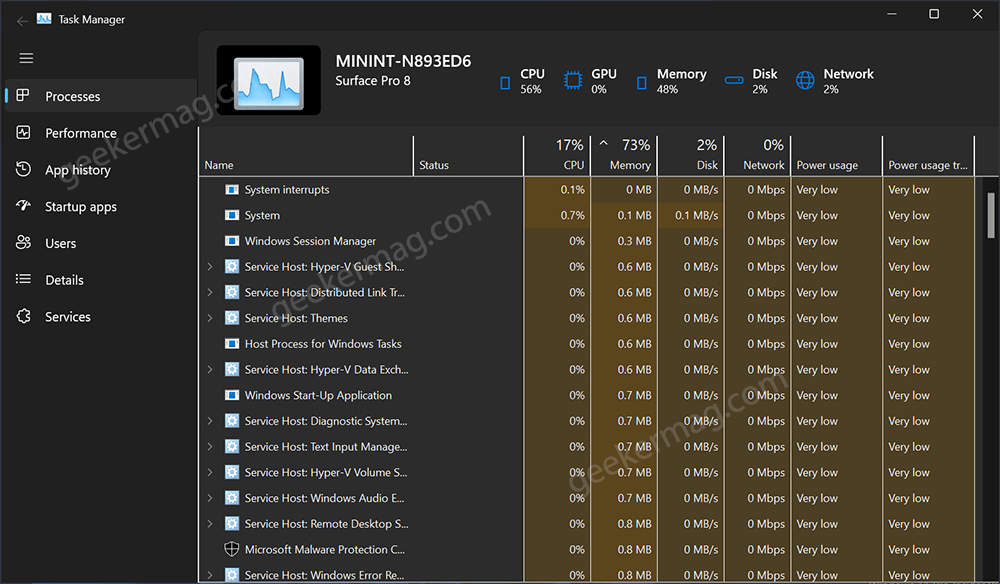Click the Microsoft Malware Protection shield icon
The image size is (1000, 584).
(232, 549)
